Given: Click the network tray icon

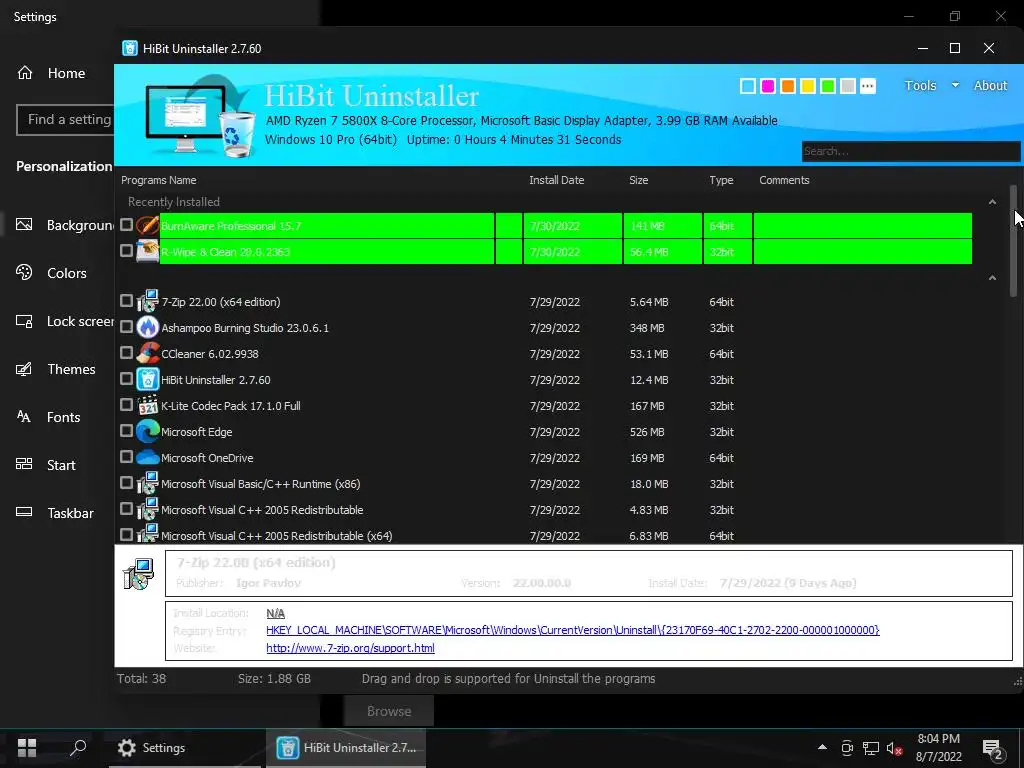Looking at the screenshot, I should point(871,748).
